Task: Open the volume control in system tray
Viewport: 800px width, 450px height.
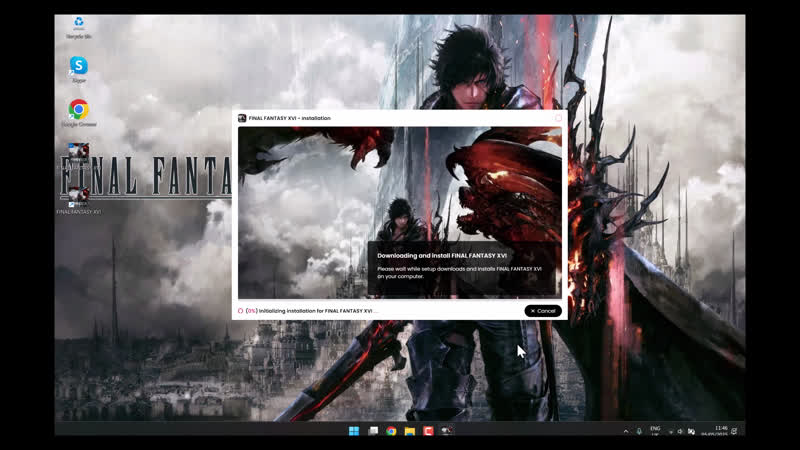Action: pos(680,432)
